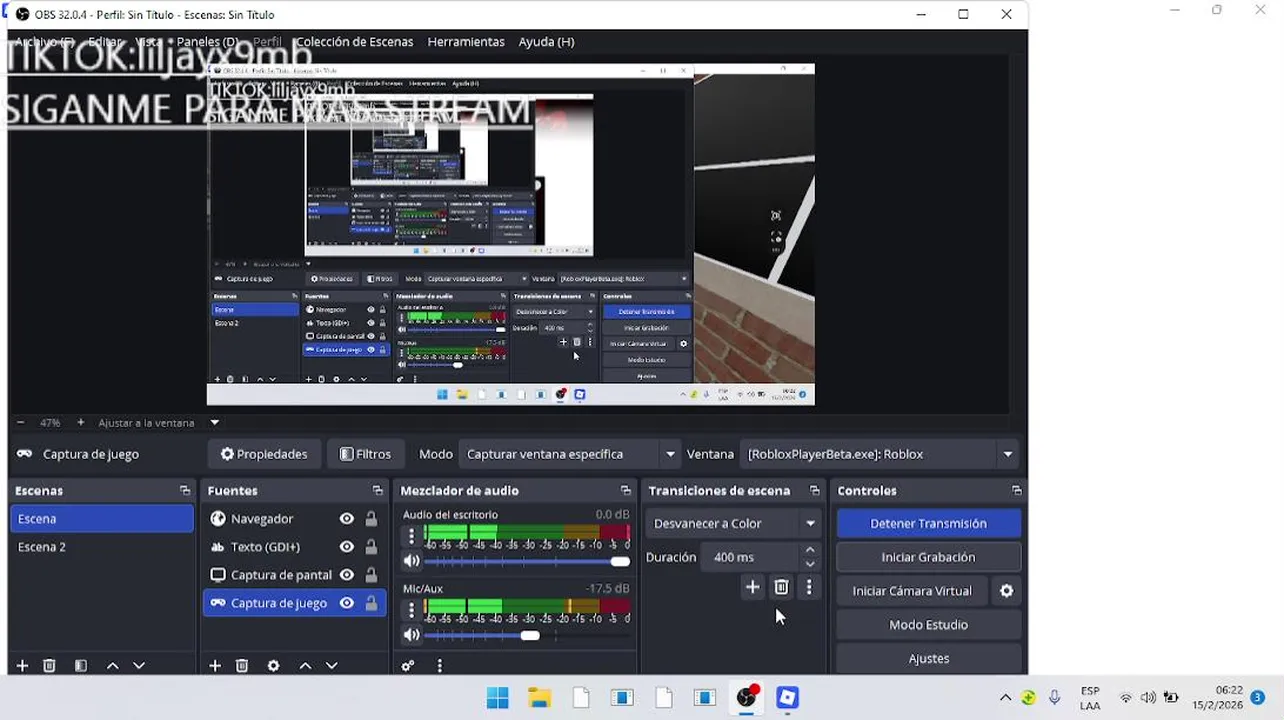Lock the Texto (GDI+) source
This screenshot has width=1284, height=720.
click(x=371, y=547)
